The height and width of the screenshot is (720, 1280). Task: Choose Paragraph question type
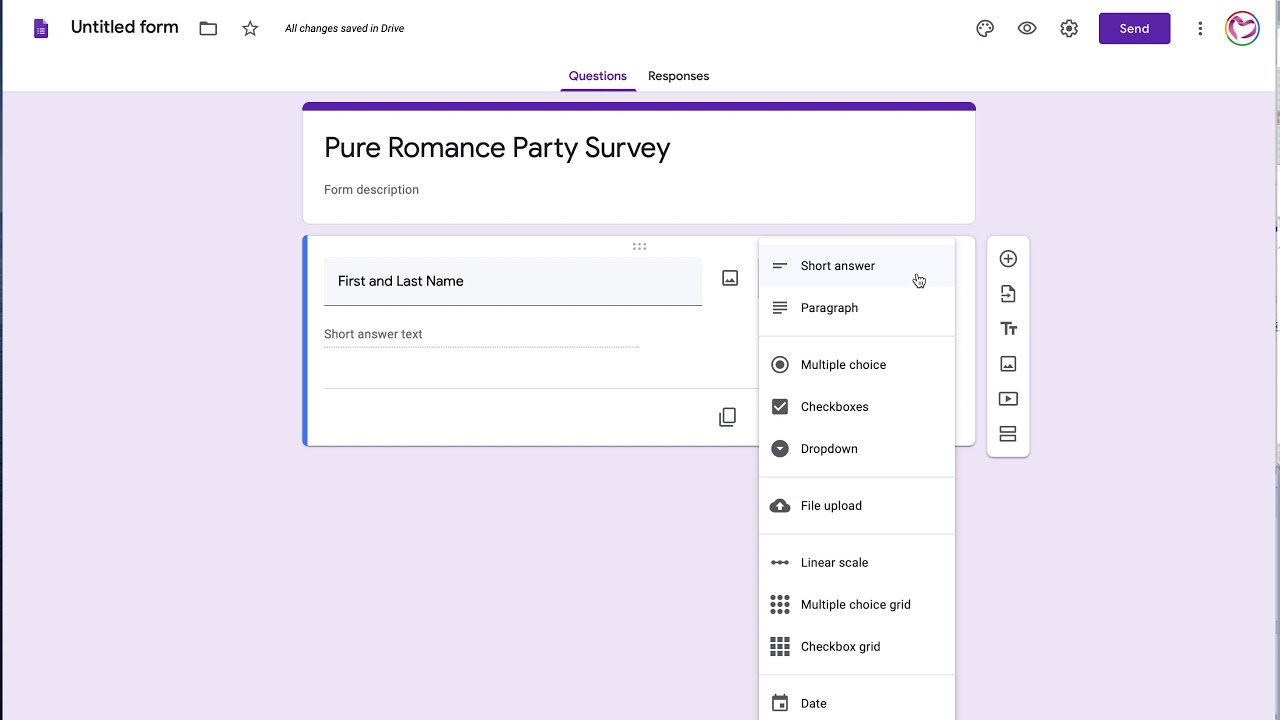coord(857,308)
